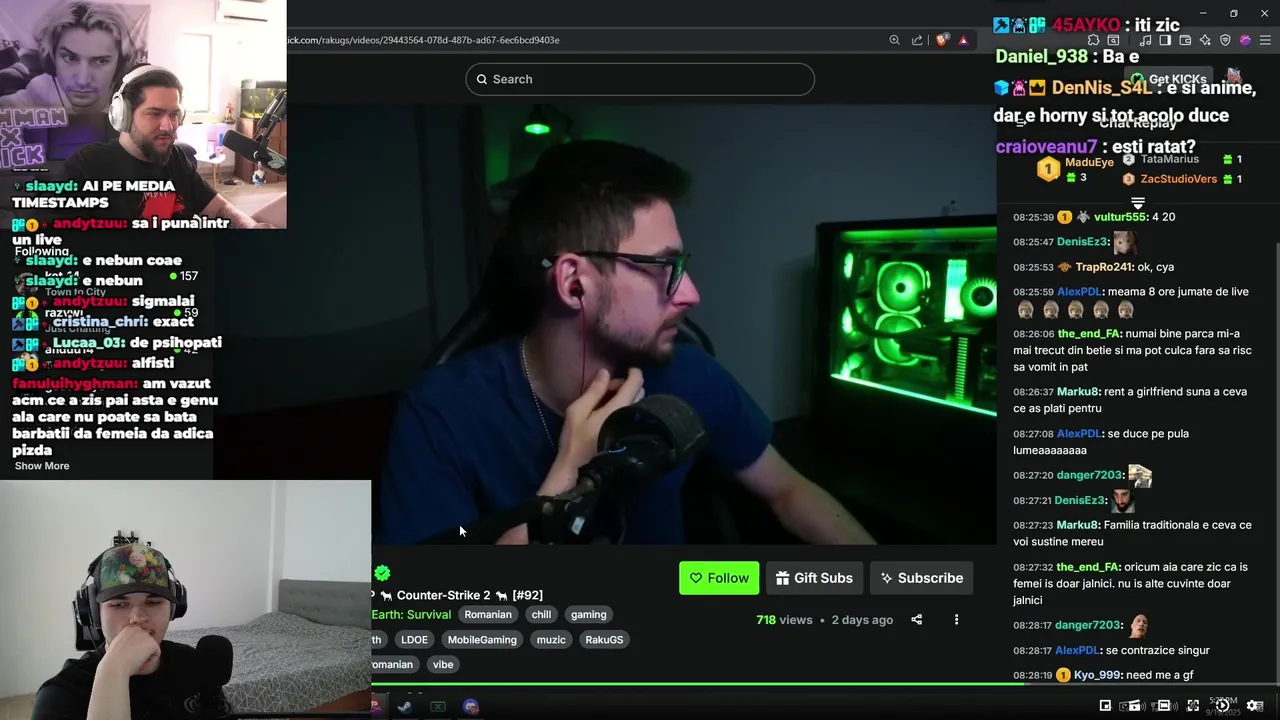Open the Earth: Survival category link
The image size is (1280, 720).
[x=411, y=615]
